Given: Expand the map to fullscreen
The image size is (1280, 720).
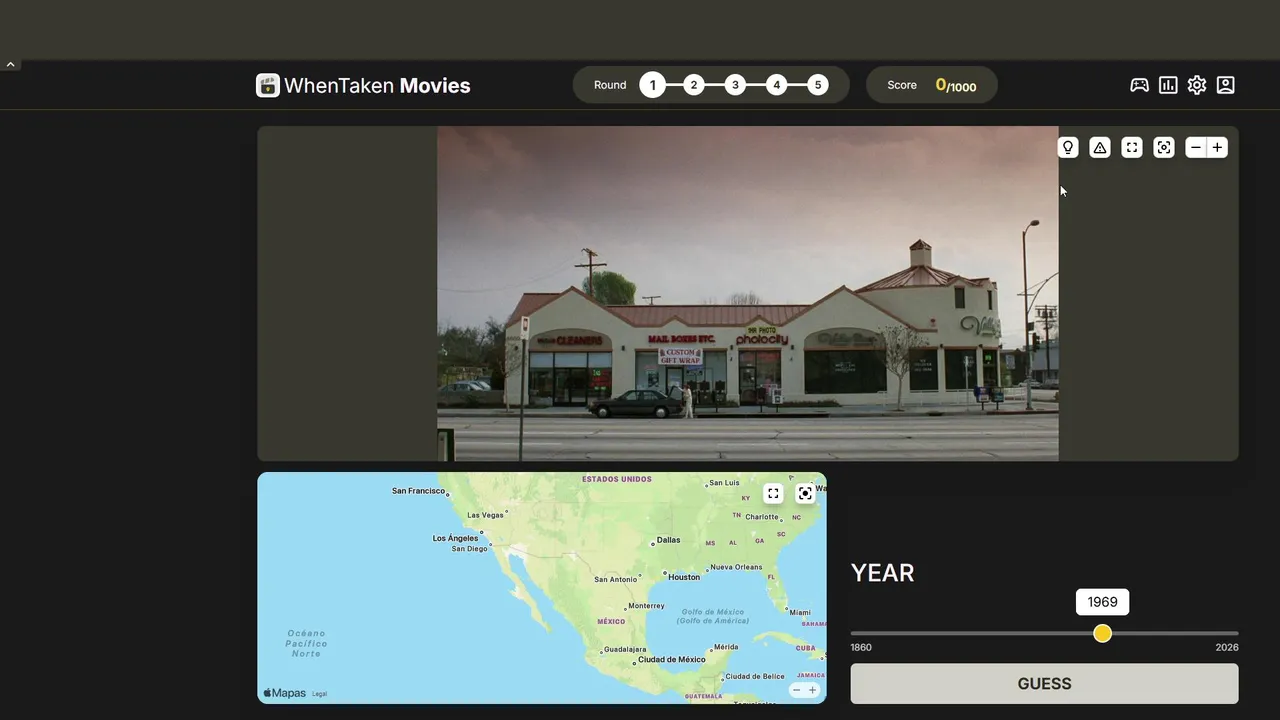Looking at the screenshot, I should click(773, 493).
